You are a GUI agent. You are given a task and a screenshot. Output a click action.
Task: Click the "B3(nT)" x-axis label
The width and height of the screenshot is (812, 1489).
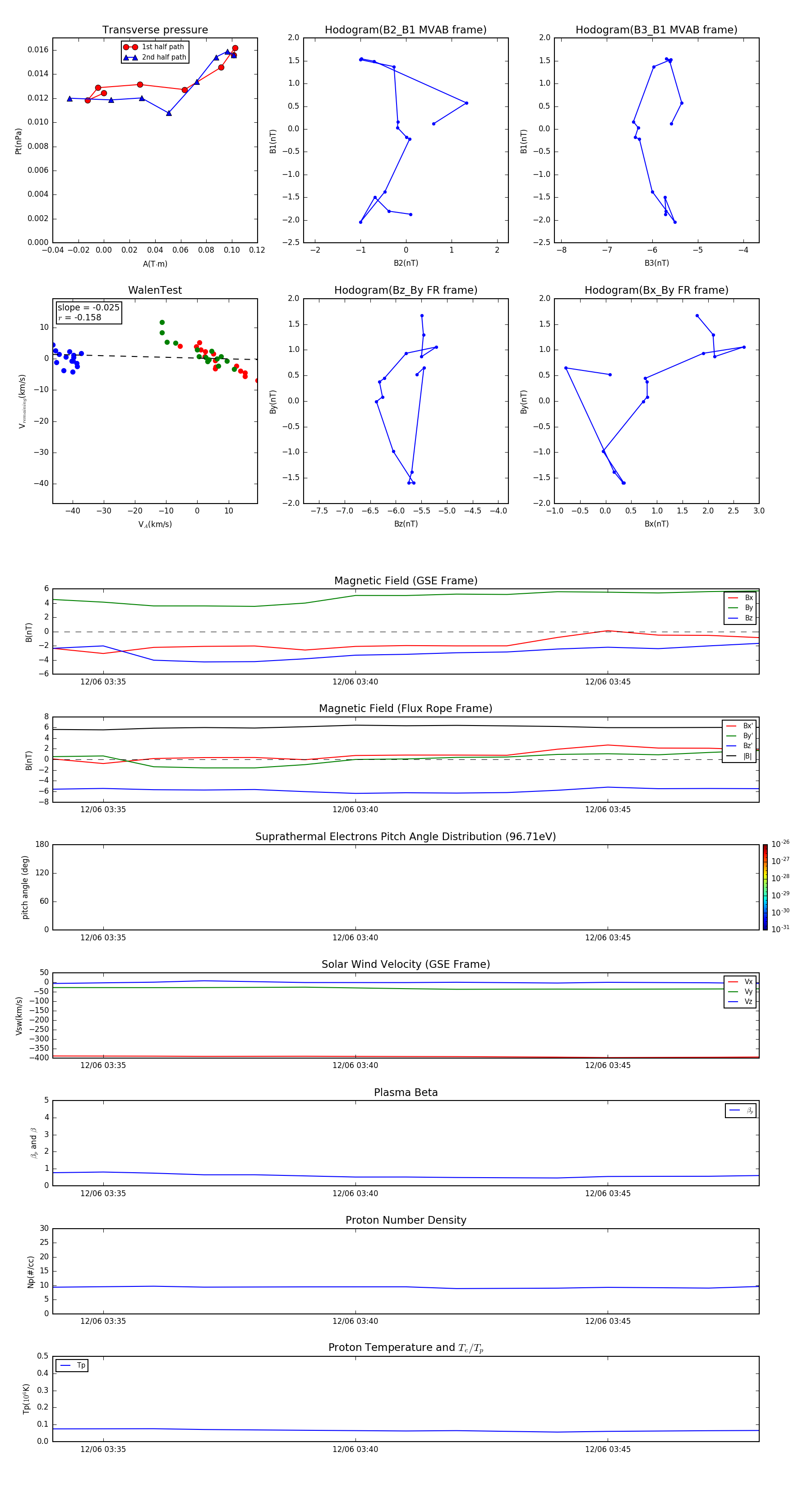pyautogui.click(x=656, y=263)
